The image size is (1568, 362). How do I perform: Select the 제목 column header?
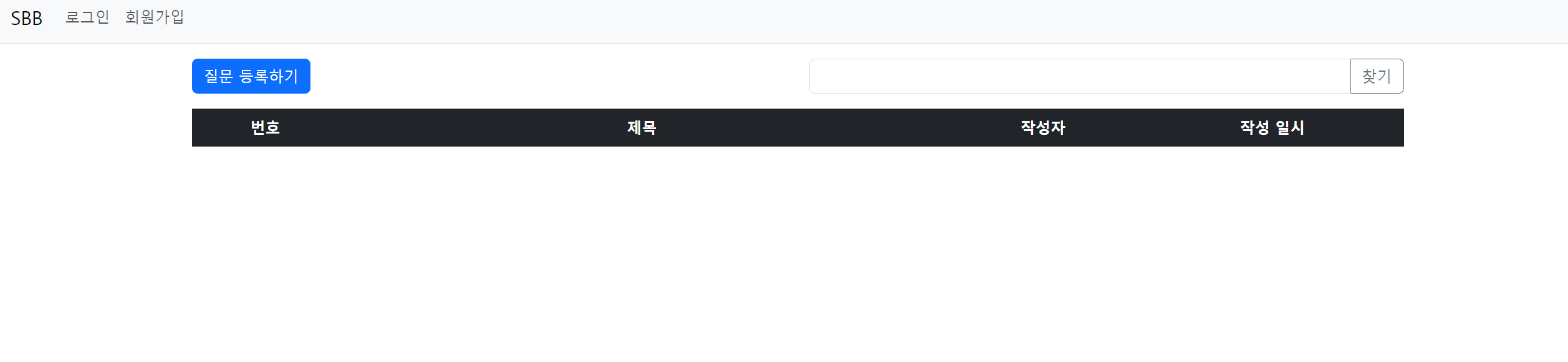642,127
